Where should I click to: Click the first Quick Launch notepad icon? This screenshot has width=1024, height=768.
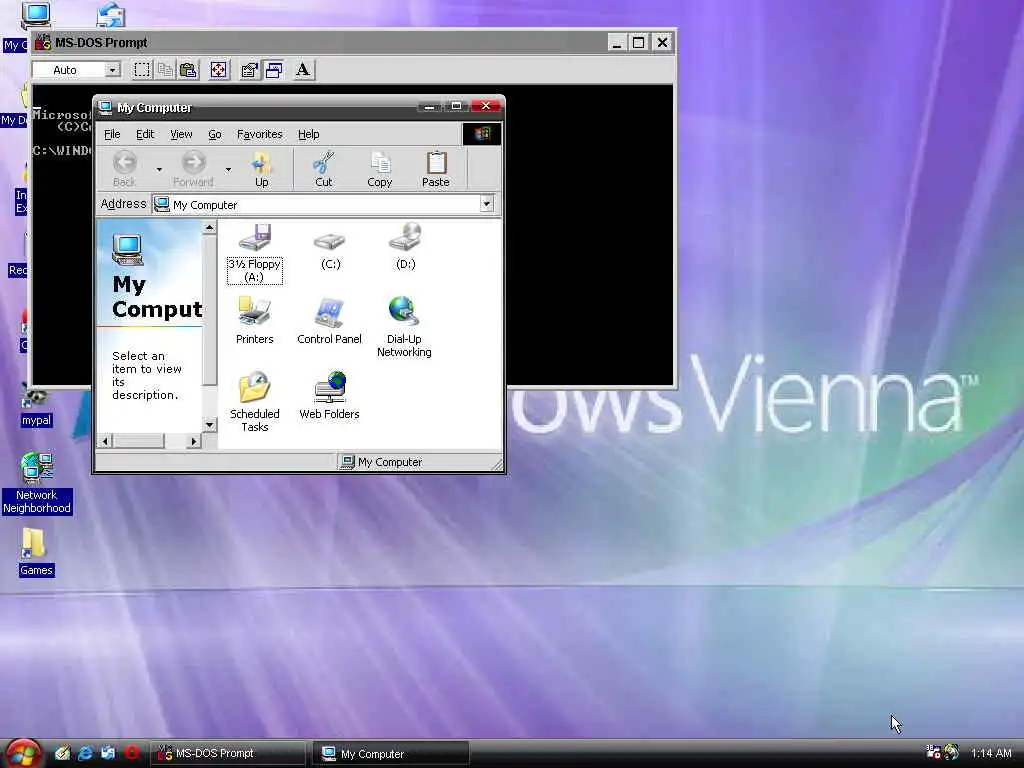pyautogui.click(x=62, y=753)
